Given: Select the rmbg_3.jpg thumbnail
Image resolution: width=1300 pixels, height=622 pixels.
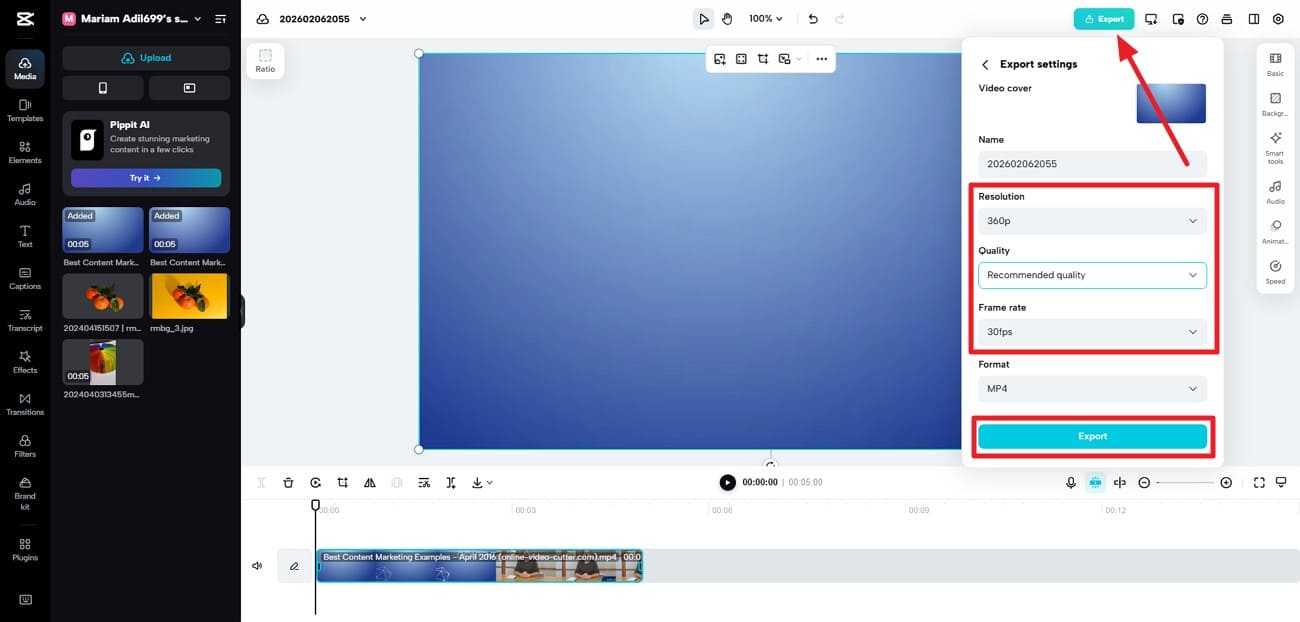Looking at the screenshot, I should (x=190, y=295).
